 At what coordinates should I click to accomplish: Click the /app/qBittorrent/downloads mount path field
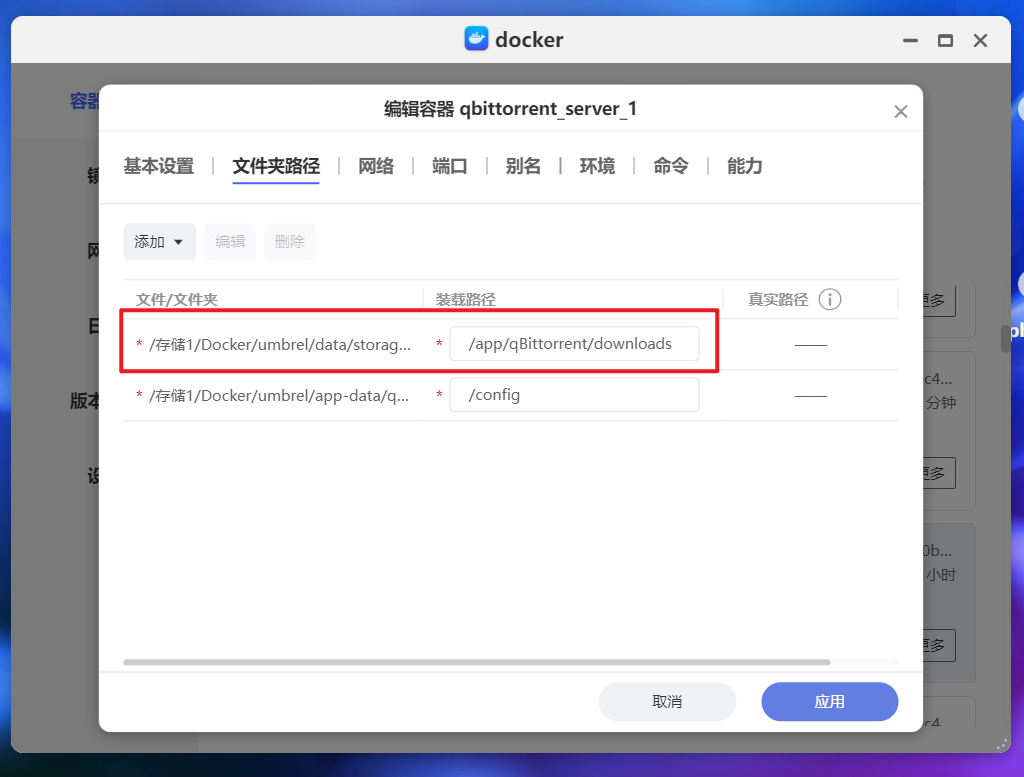(x=574, y=343)
